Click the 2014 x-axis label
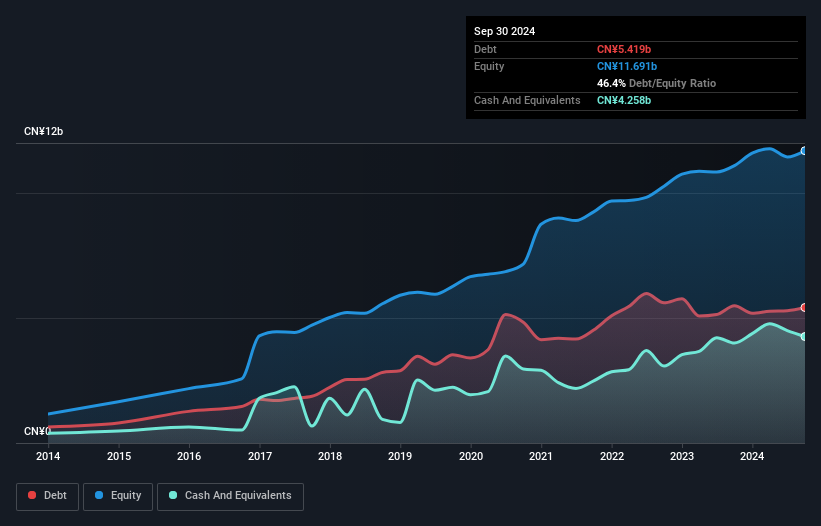 pyautogui.click(x=48, y=456)
